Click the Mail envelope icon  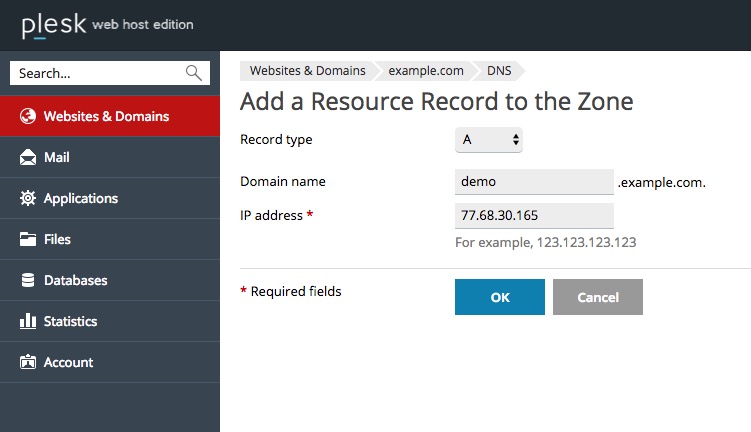28,157
